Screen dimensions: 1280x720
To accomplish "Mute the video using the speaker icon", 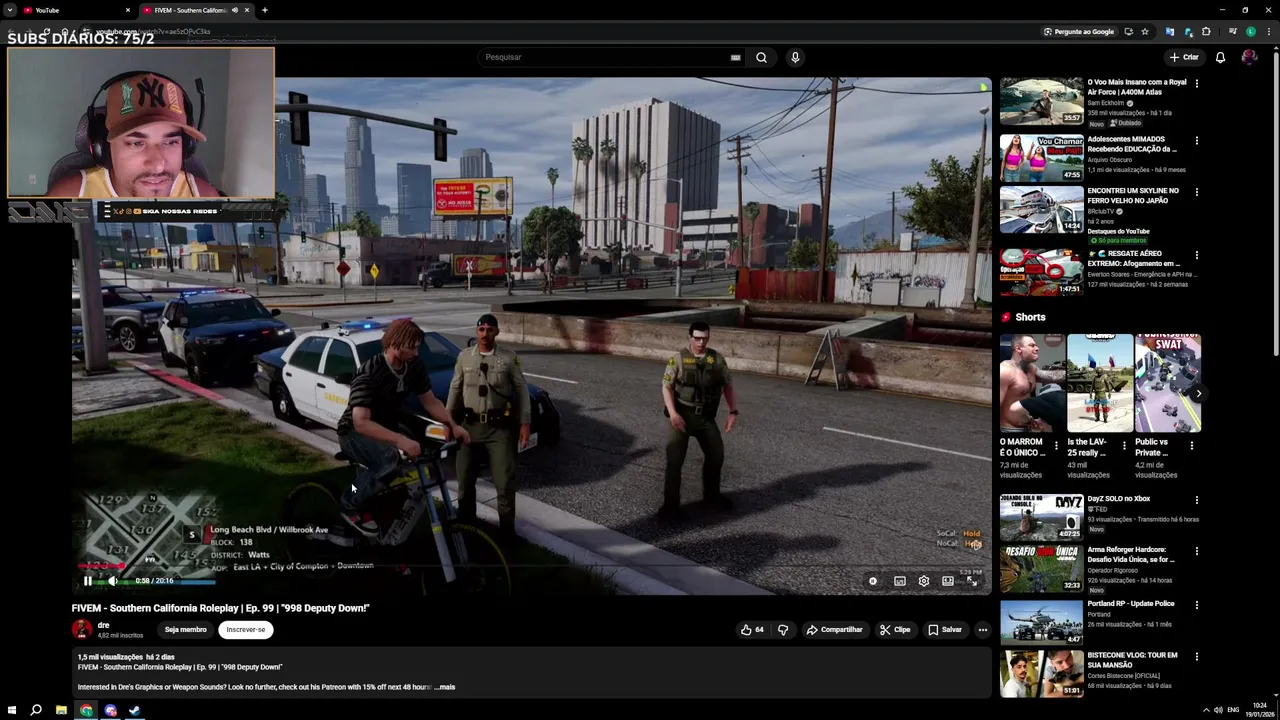I will (113, 581).
